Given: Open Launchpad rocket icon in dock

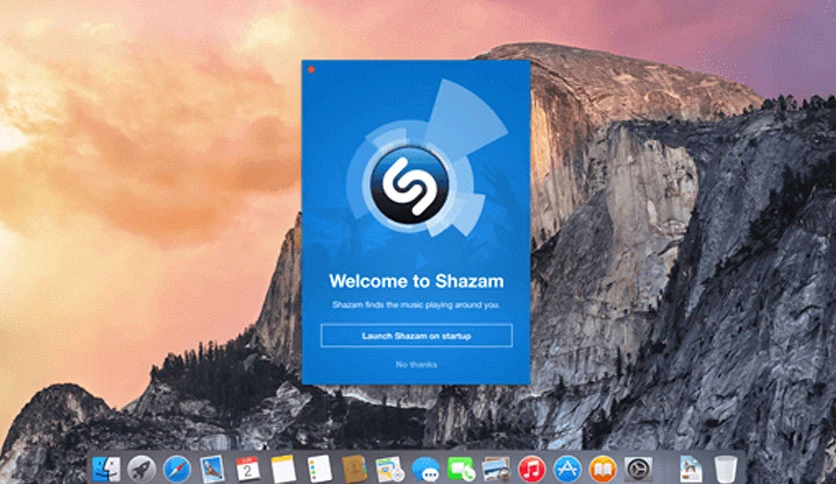Looking at the screenshot, I should click(141, 469).
